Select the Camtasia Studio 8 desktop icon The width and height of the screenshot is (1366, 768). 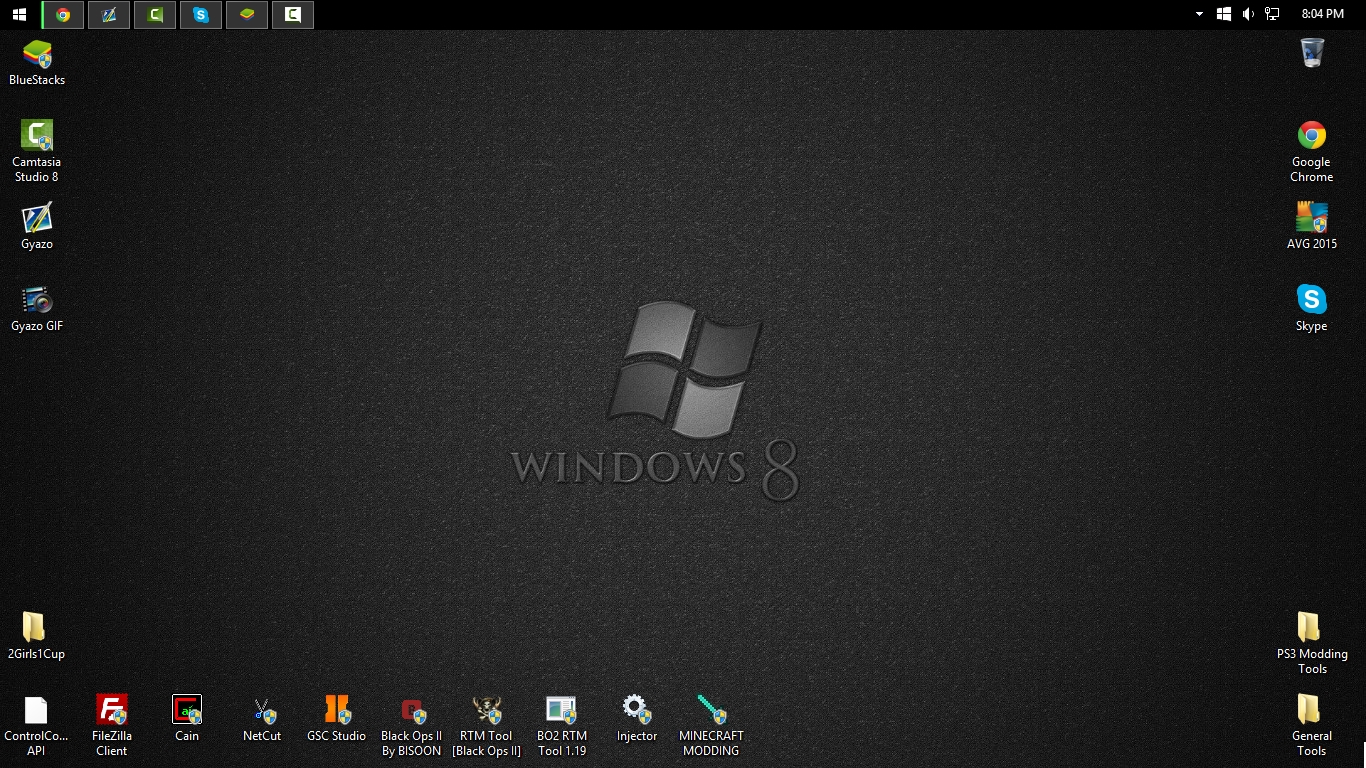coord(37,151)
